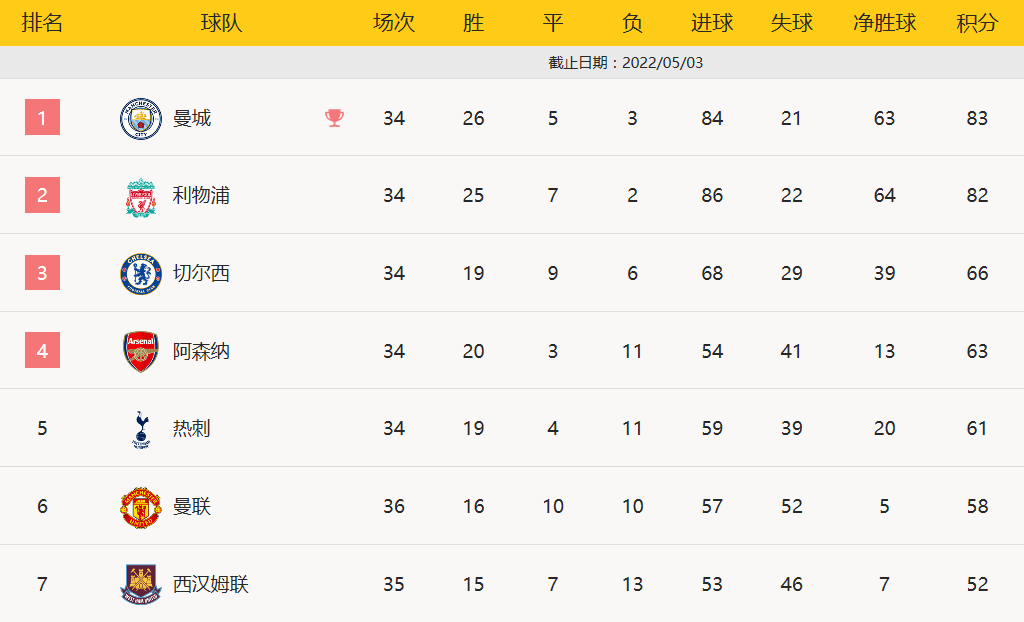This screenshot has width=1024, height=622.
Task: Open the 阿森纳 team link
Action: (201, 351)
